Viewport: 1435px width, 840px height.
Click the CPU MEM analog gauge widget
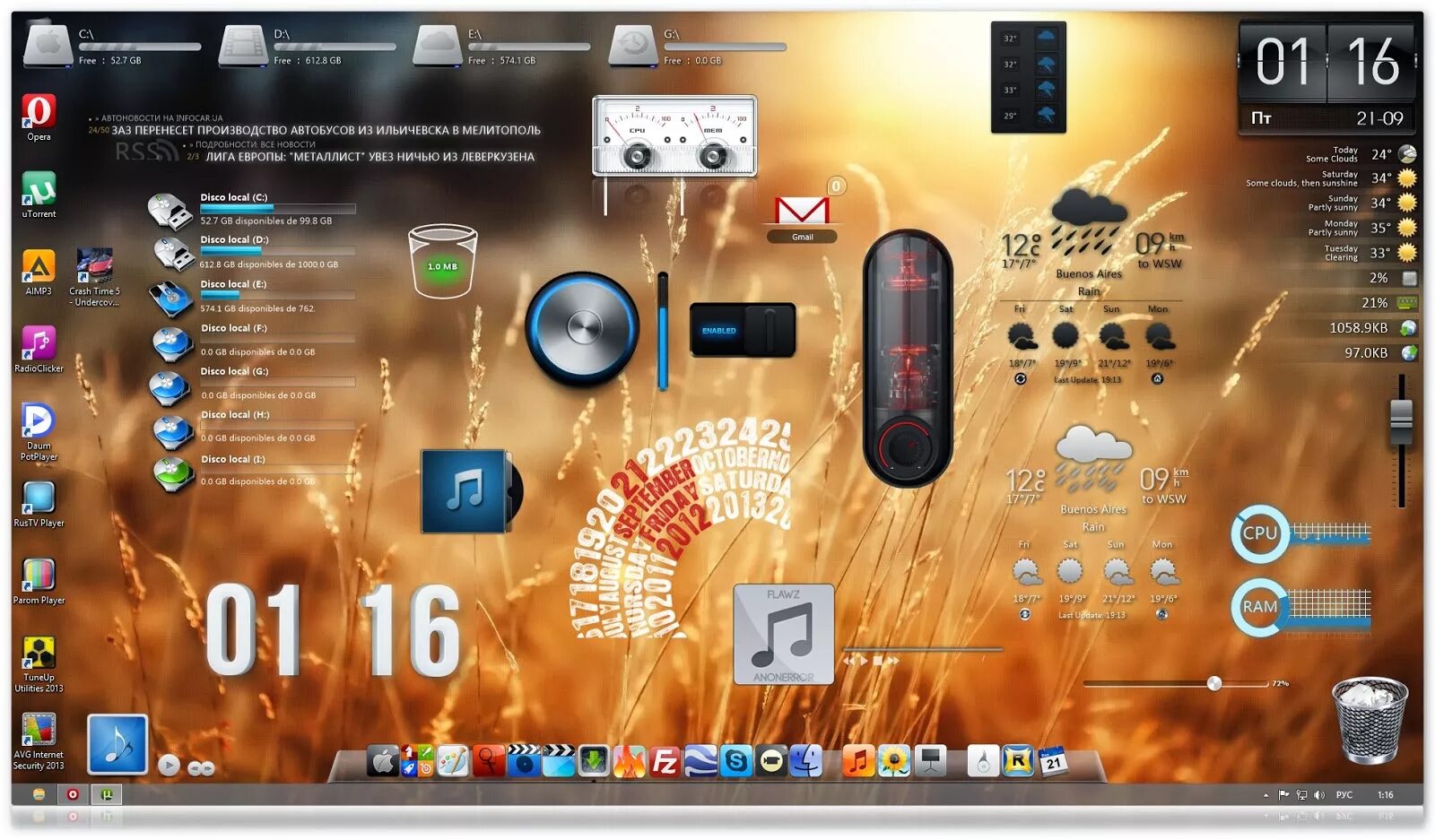click(674, 135)
